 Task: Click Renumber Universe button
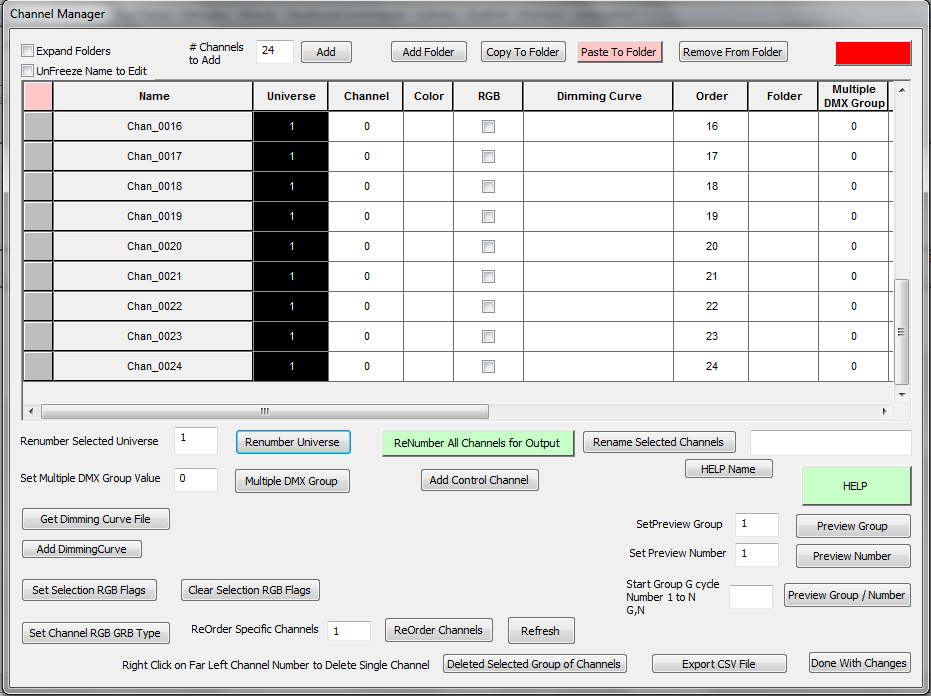click(293, 442)
